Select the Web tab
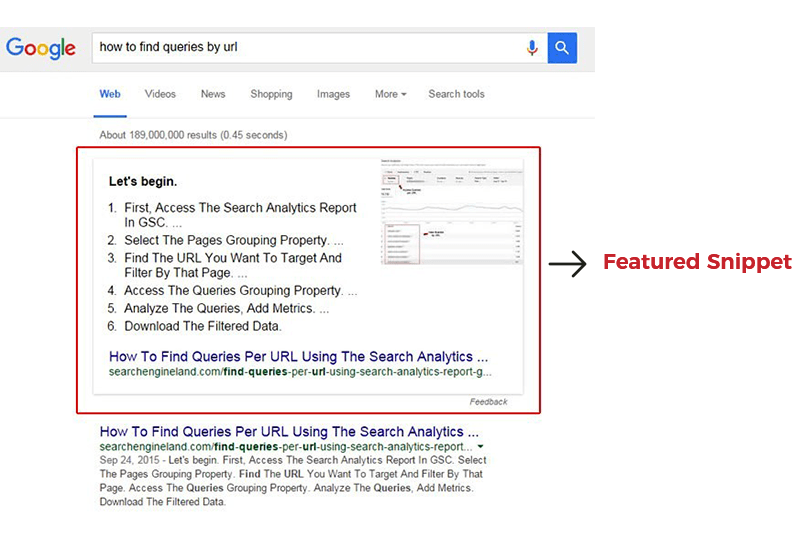The width and height of the screenshot is (810, 540). [110, 94]
